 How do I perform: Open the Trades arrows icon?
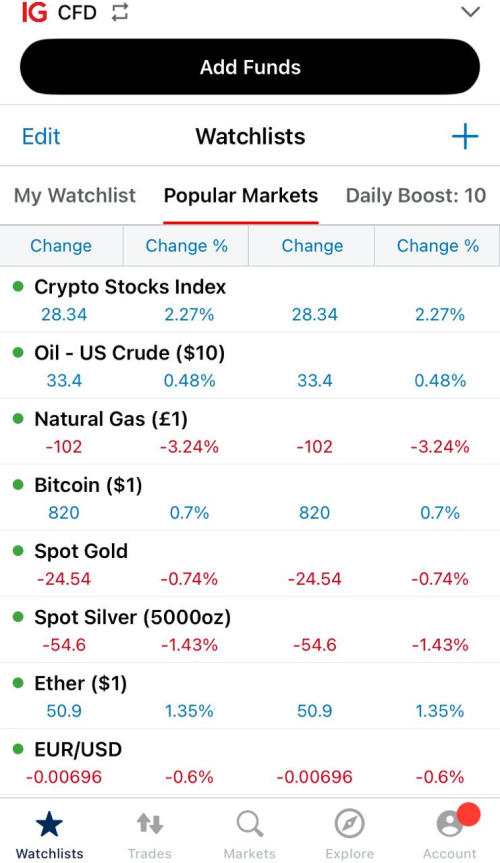point(150,824)
